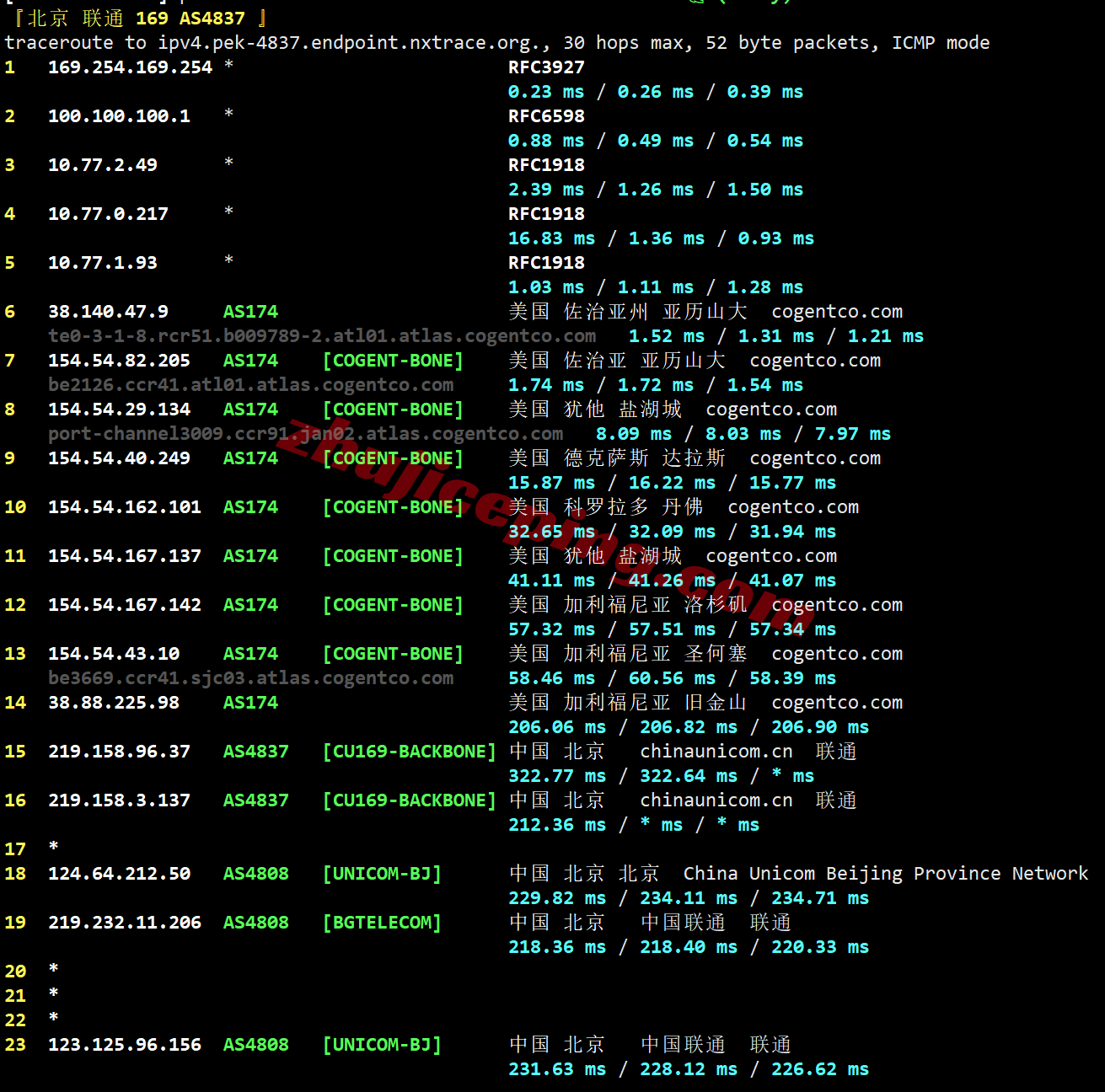The height and width of the screenshot is (1092, 1105).
Task: Click the hop number 17 row
Action: pos(31,848)
